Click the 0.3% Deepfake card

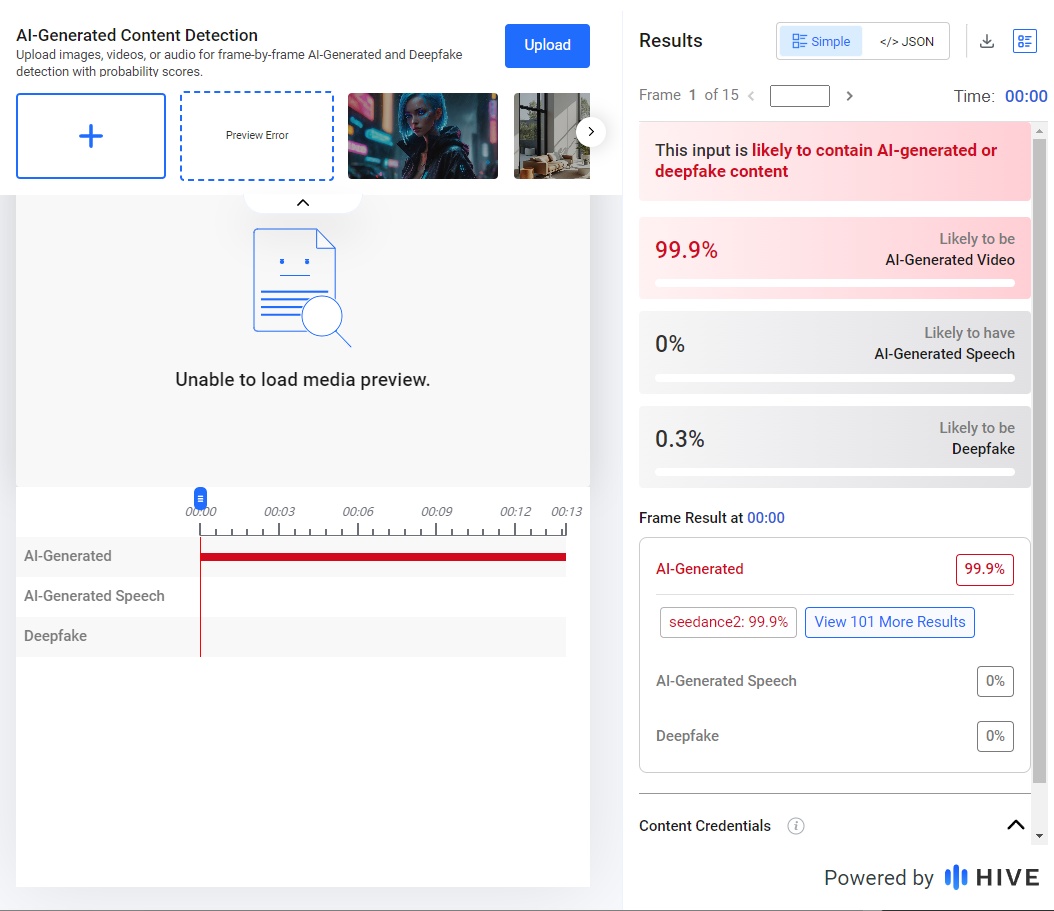pos(834,447)
